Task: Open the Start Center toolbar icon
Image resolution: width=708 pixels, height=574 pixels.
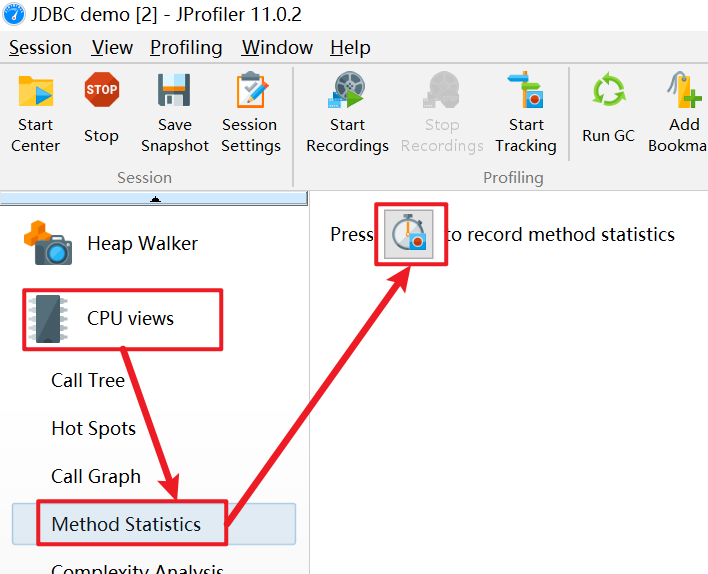Action: click(x=36, y=92)
